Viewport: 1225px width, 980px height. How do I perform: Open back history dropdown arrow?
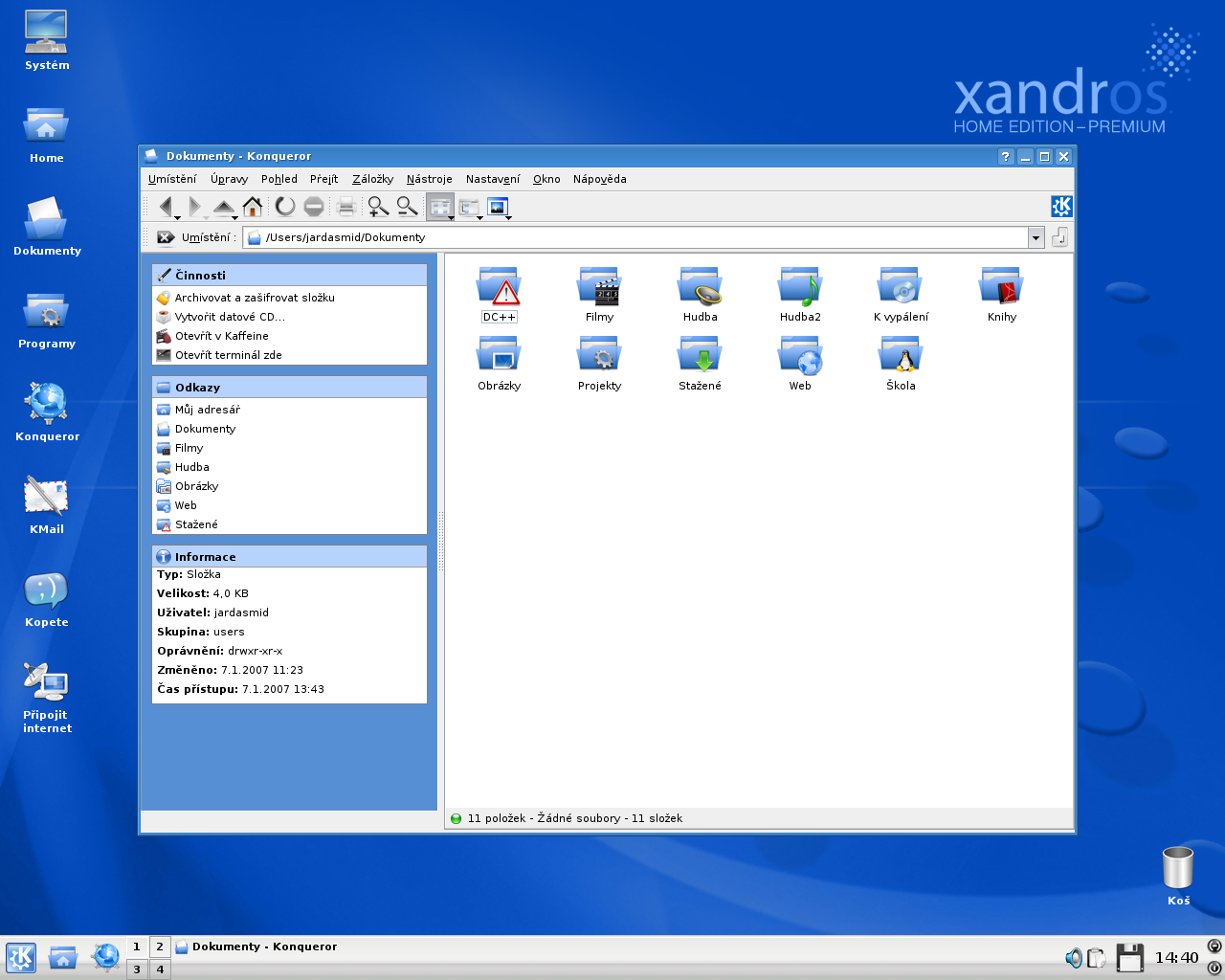(x=177, y=217)
